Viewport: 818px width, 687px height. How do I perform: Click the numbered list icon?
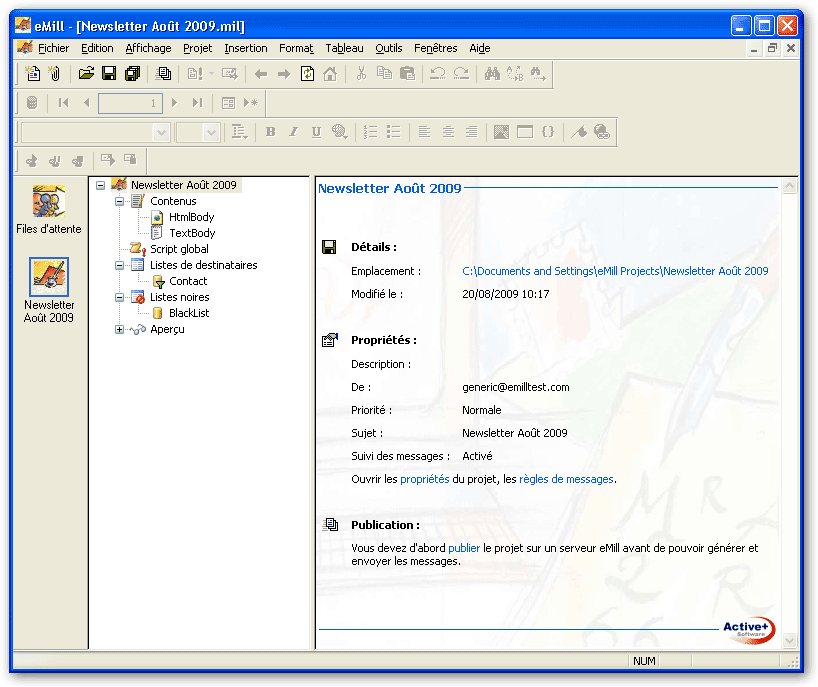point(370,132)
